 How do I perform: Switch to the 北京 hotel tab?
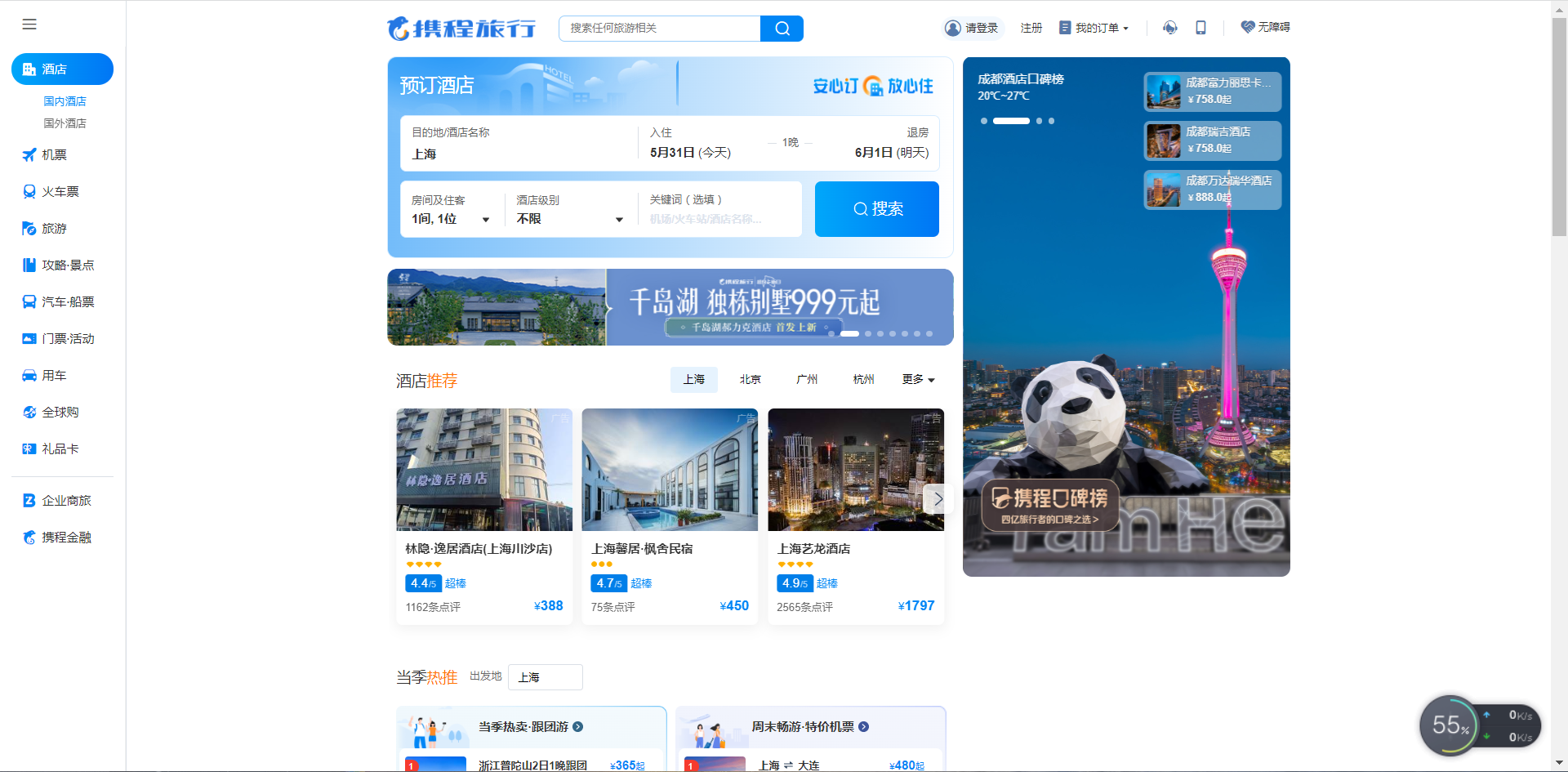(750, 380)
